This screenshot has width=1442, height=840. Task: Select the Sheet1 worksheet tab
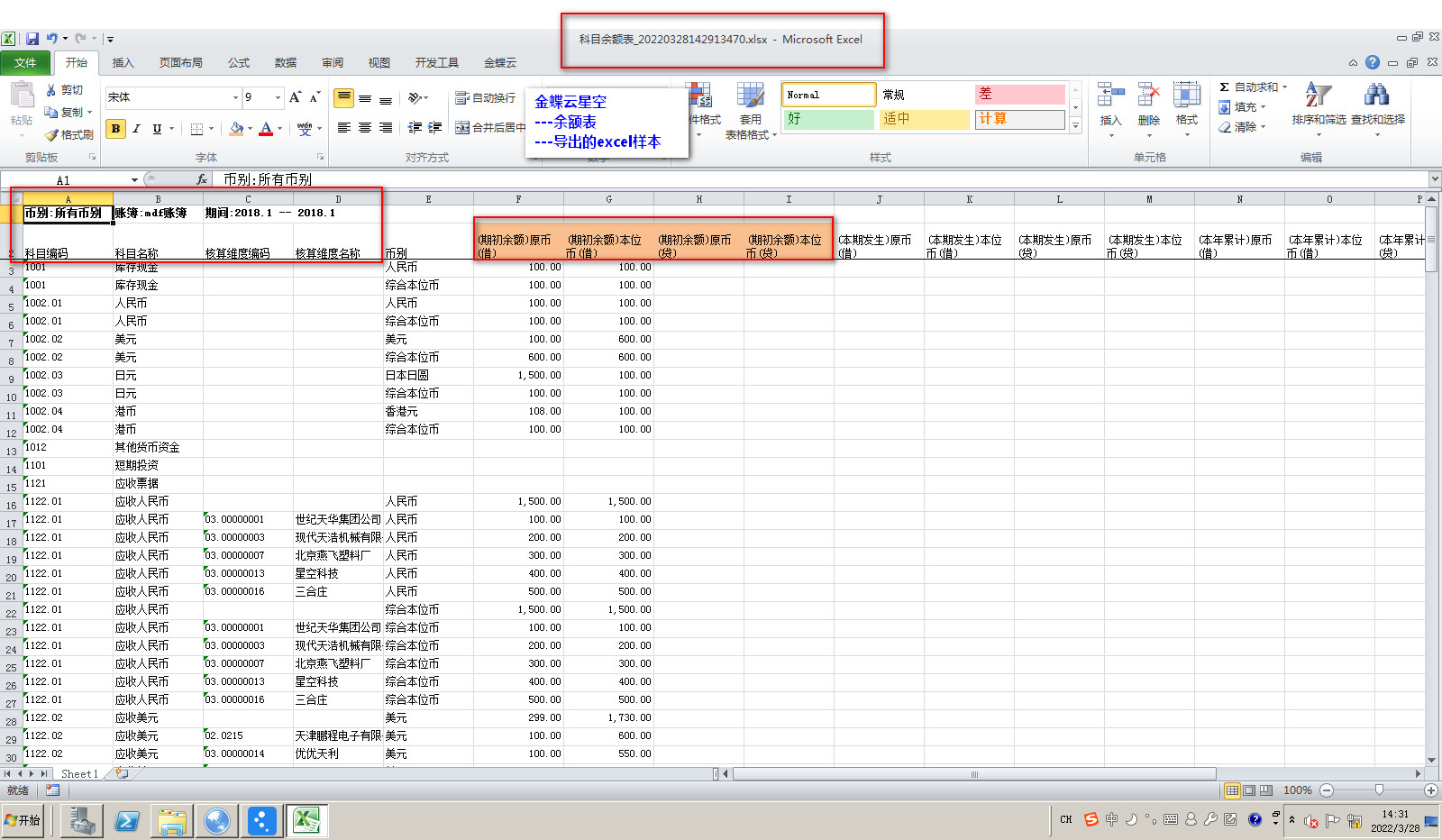pyautogui.click(x=79, y=773)
